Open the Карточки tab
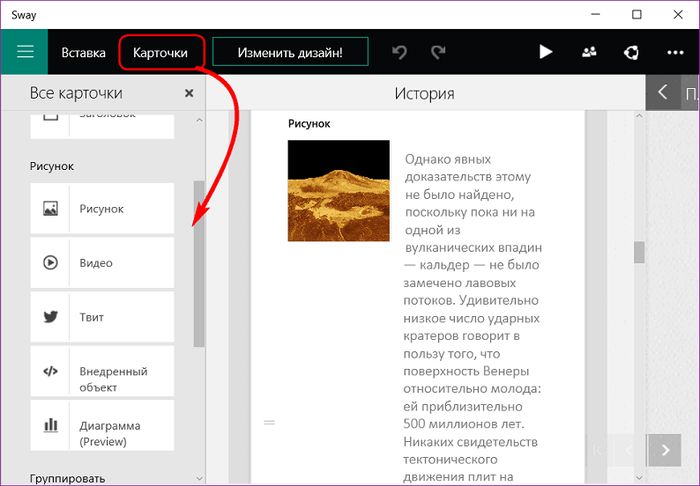The width and height of the screenshot is (700, 486). pyautogui.click(x=163, y=52)
